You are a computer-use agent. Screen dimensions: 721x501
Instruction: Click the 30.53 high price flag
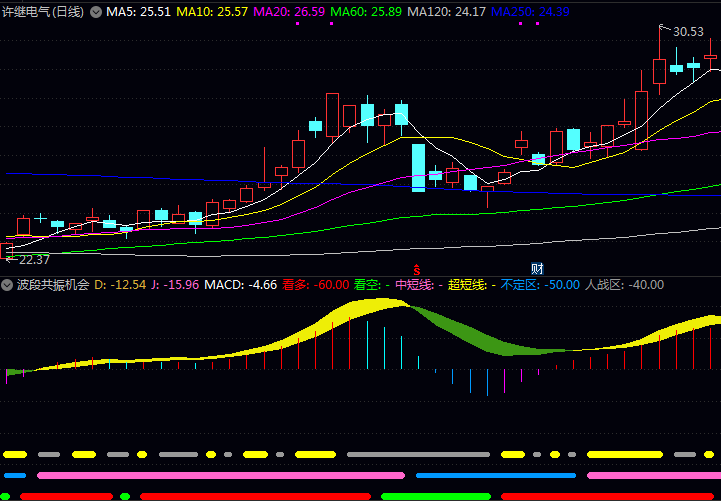pos(687,32)
